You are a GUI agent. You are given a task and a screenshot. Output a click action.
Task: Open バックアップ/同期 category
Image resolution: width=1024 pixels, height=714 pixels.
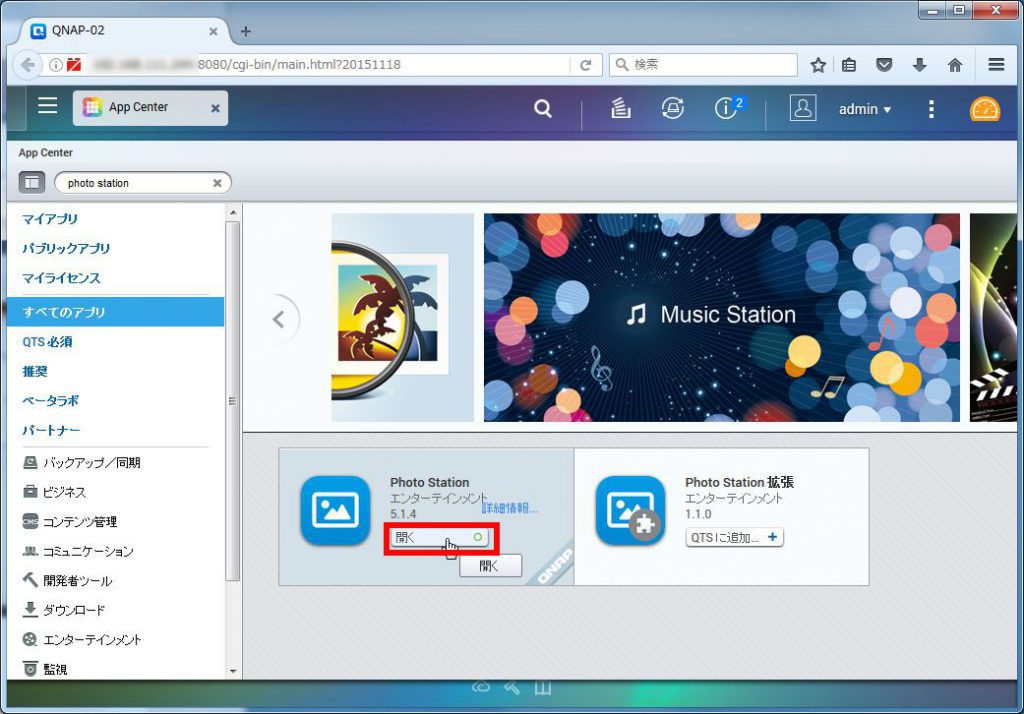82,462
